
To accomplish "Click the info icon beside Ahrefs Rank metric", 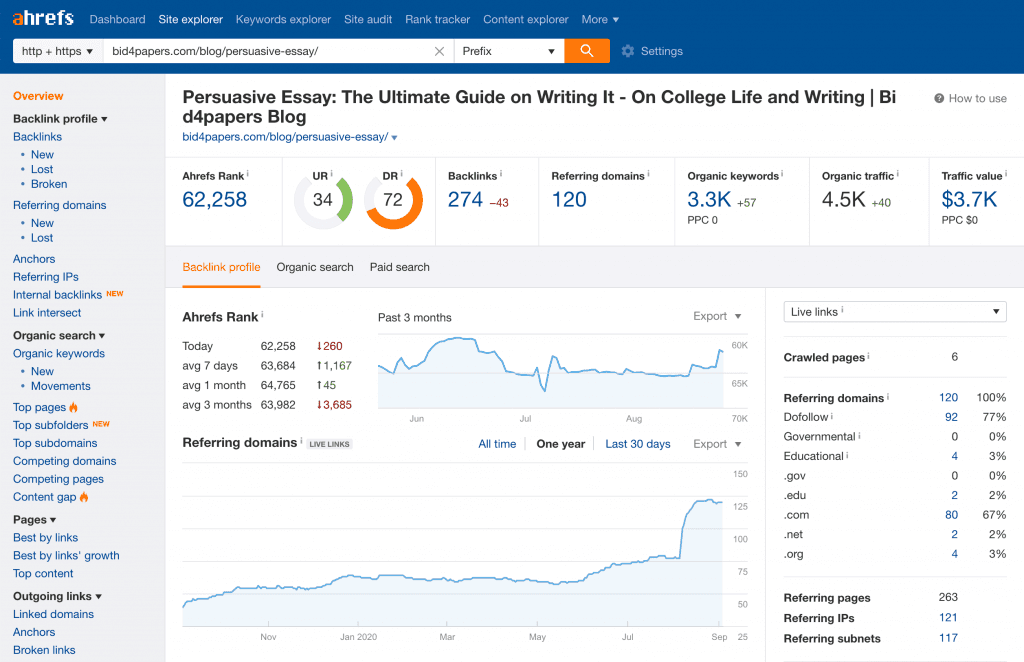I will 248,174.
